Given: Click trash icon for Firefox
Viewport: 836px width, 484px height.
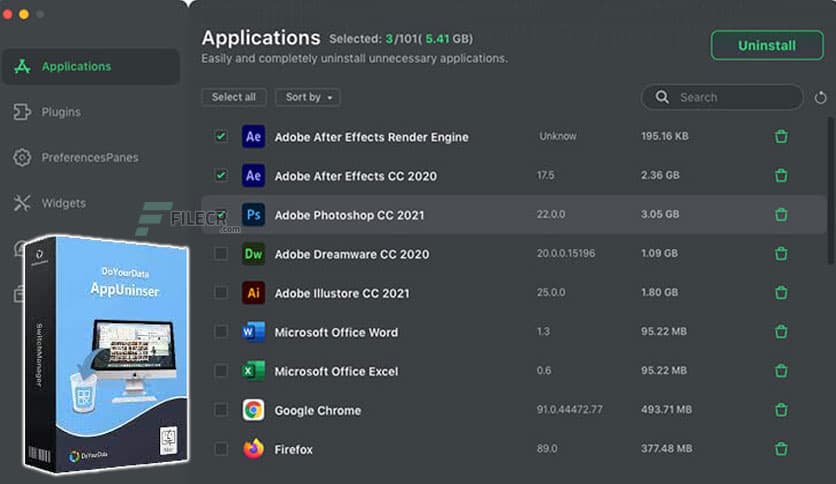Looking at the screenshot, I should 781,449.
